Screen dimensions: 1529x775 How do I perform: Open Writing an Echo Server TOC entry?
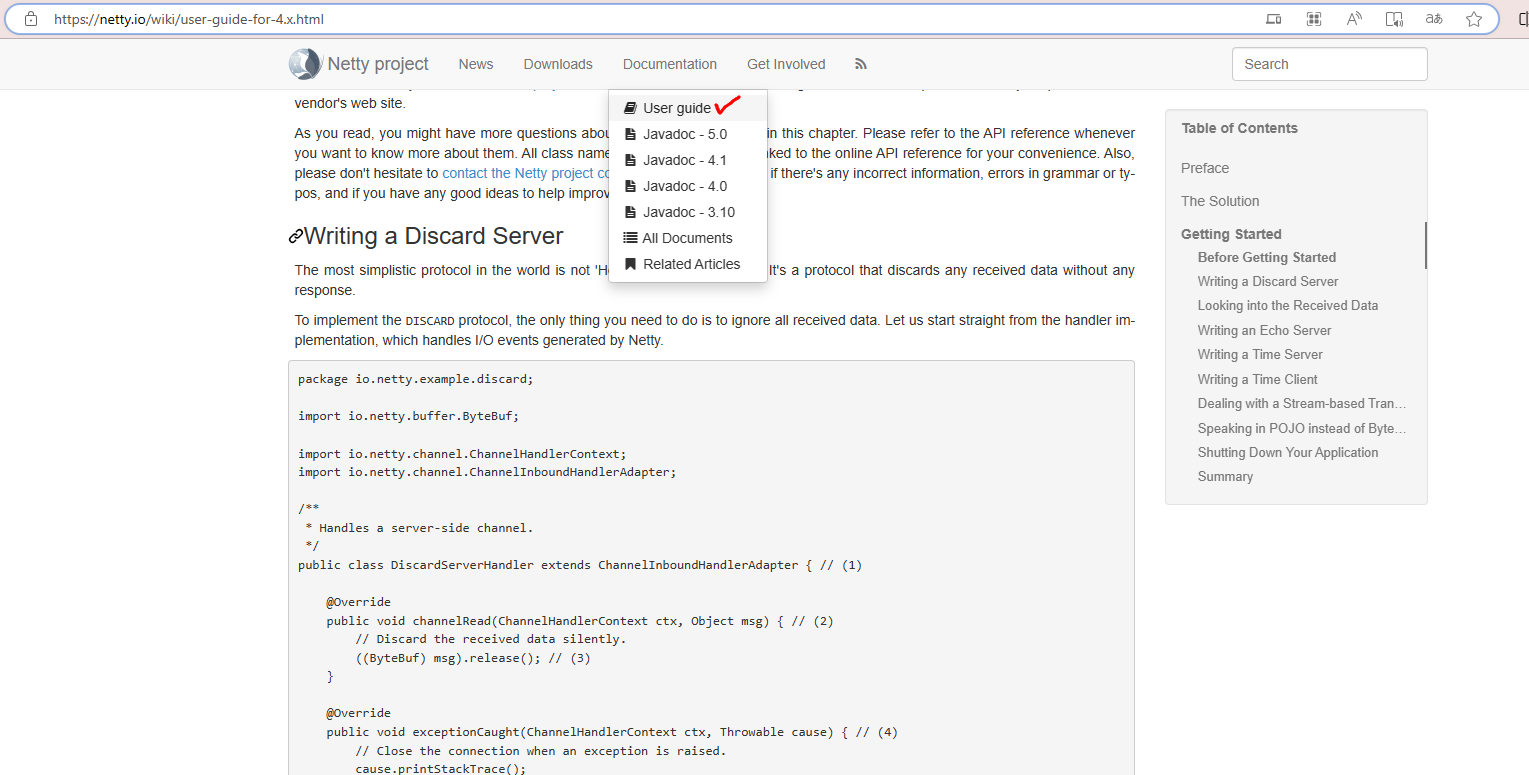pyautogui.click(x=1265, y=330)
